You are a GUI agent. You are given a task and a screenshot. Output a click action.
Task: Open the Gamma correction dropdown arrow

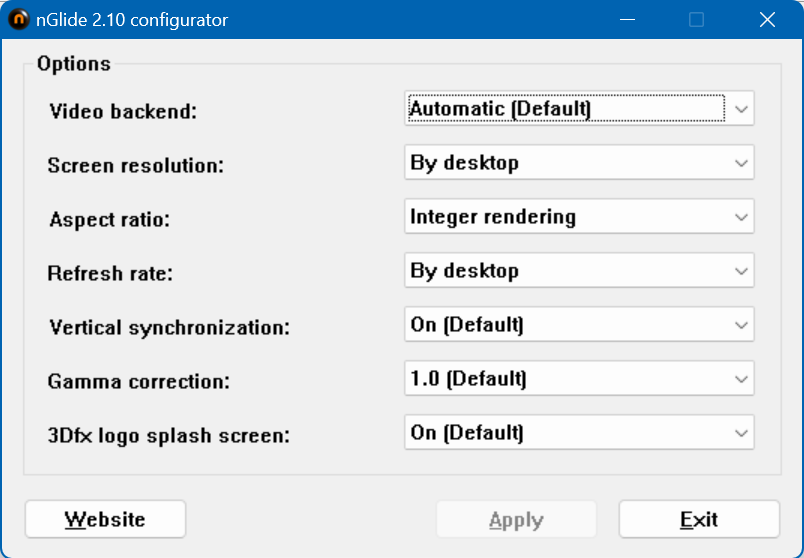coord(740,379)
